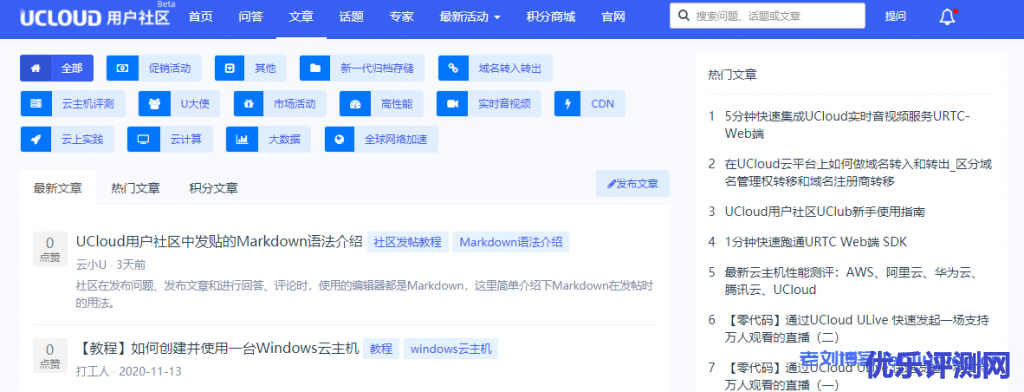
Task: Open notifications bell icon
Action: [947, 17]
